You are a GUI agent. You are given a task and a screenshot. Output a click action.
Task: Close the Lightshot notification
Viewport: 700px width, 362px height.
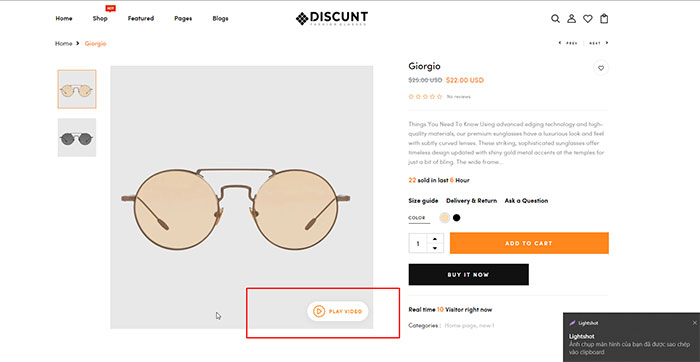[x=695, y=322]
